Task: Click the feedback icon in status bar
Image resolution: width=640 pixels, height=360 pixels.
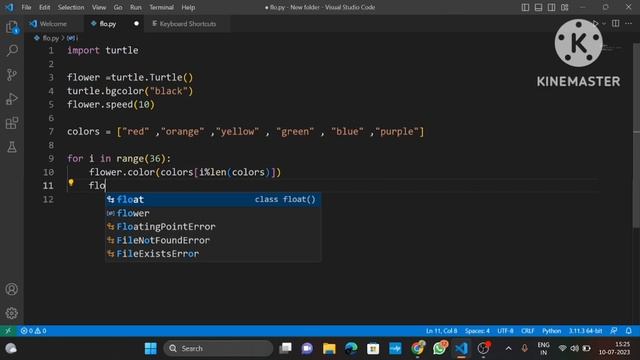Action: click(614, 331)
